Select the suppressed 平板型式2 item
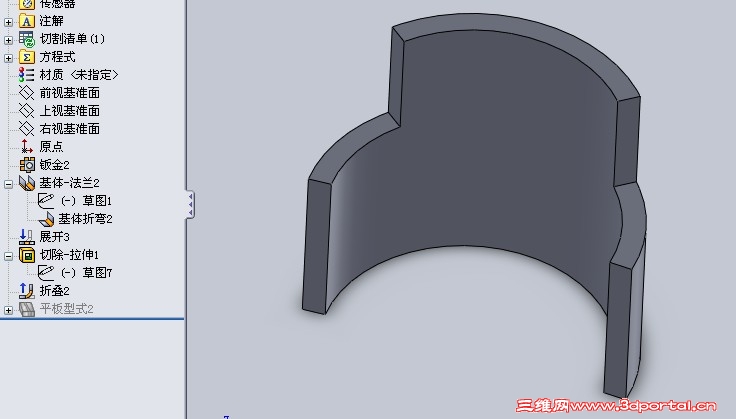The width and height of the screenshot is (736, 419). [x=66, y=309]
